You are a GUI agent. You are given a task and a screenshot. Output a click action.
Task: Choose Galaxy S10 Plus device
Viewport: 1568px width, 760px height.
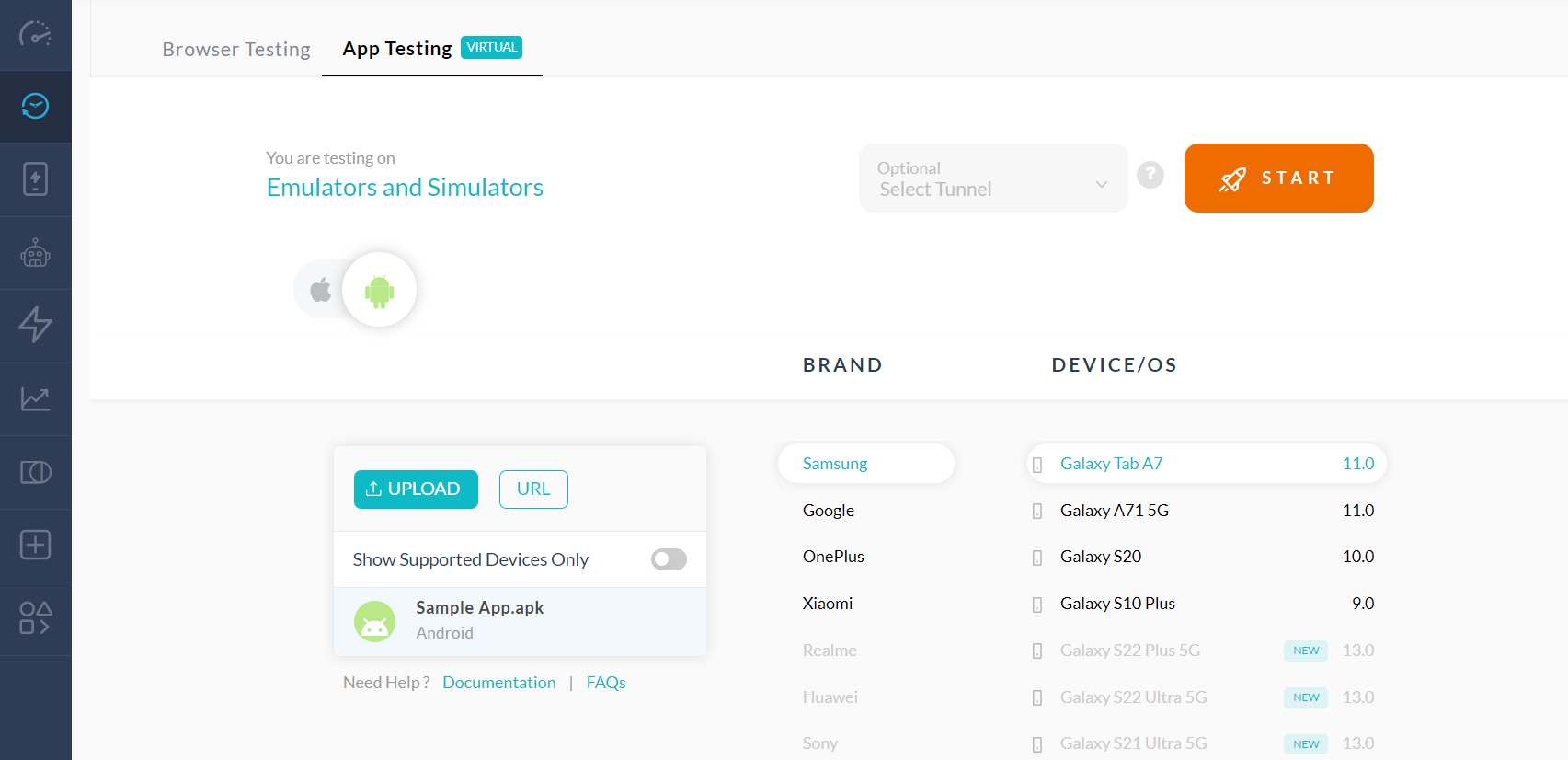click(x=1207, y=604)
